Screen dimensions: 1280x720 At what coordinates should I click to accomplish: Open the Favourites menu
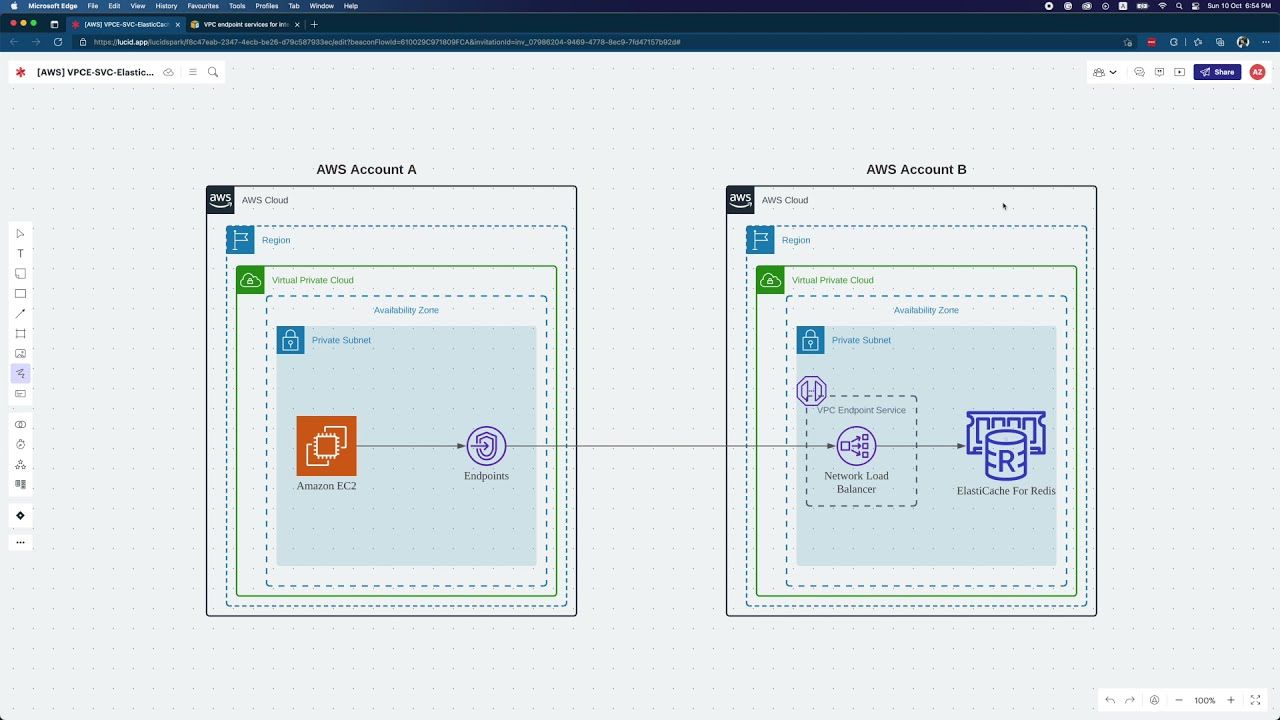(203, 6)
